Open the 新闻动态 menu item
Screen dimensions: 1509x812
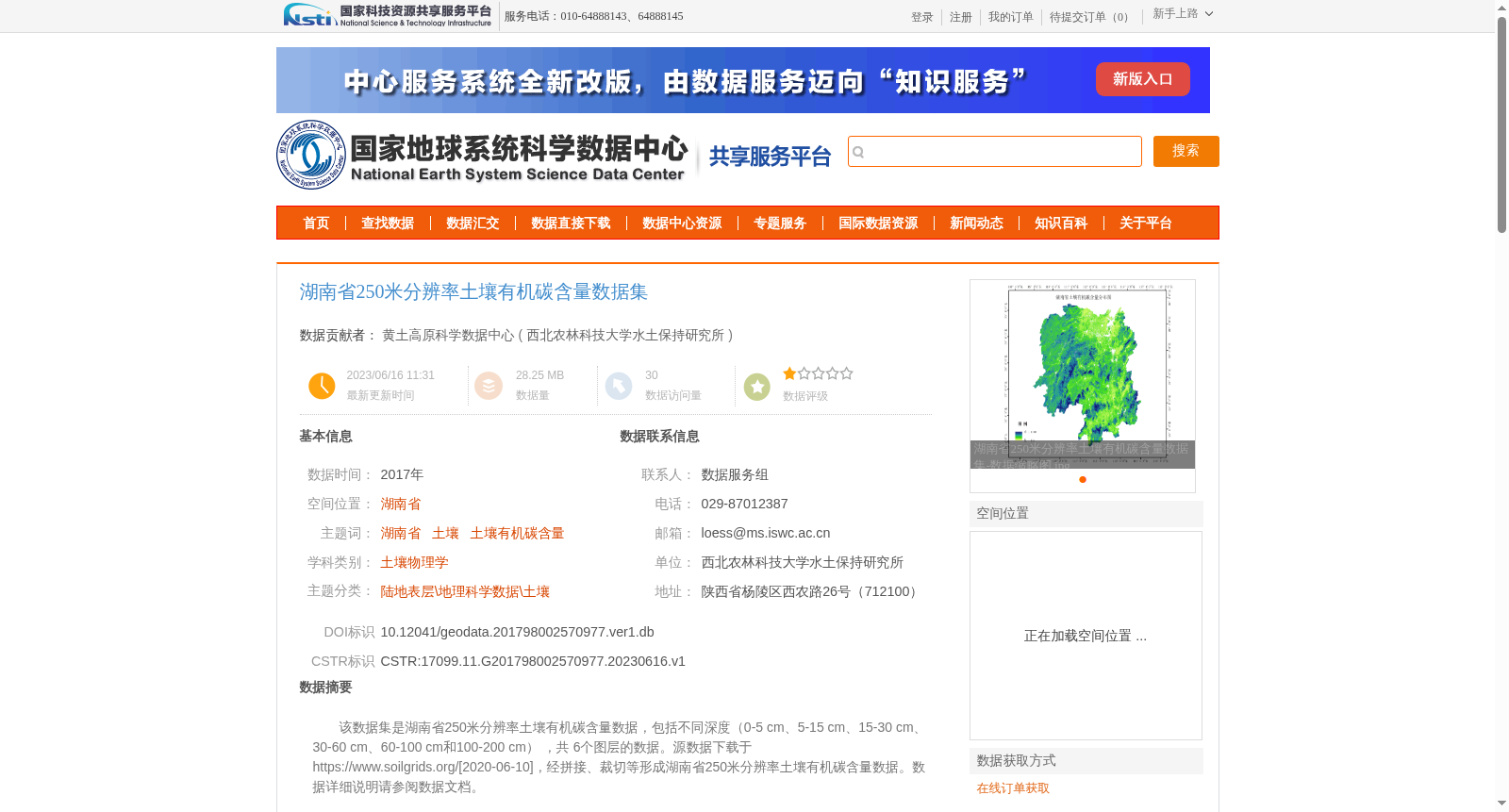click(976, 224)
